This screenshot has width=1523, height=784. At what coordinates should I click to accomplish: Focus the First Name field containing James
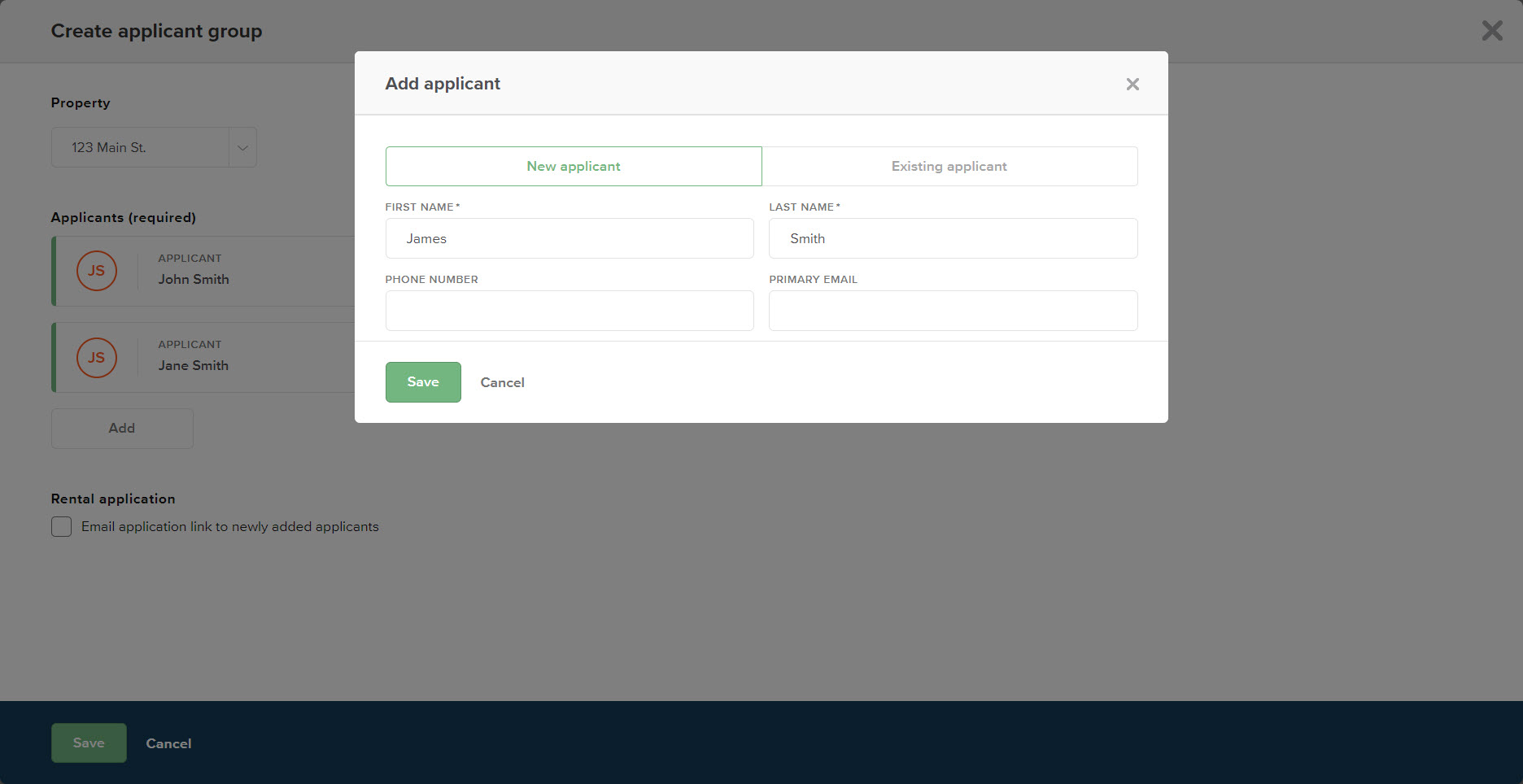(x=569, y=238)
